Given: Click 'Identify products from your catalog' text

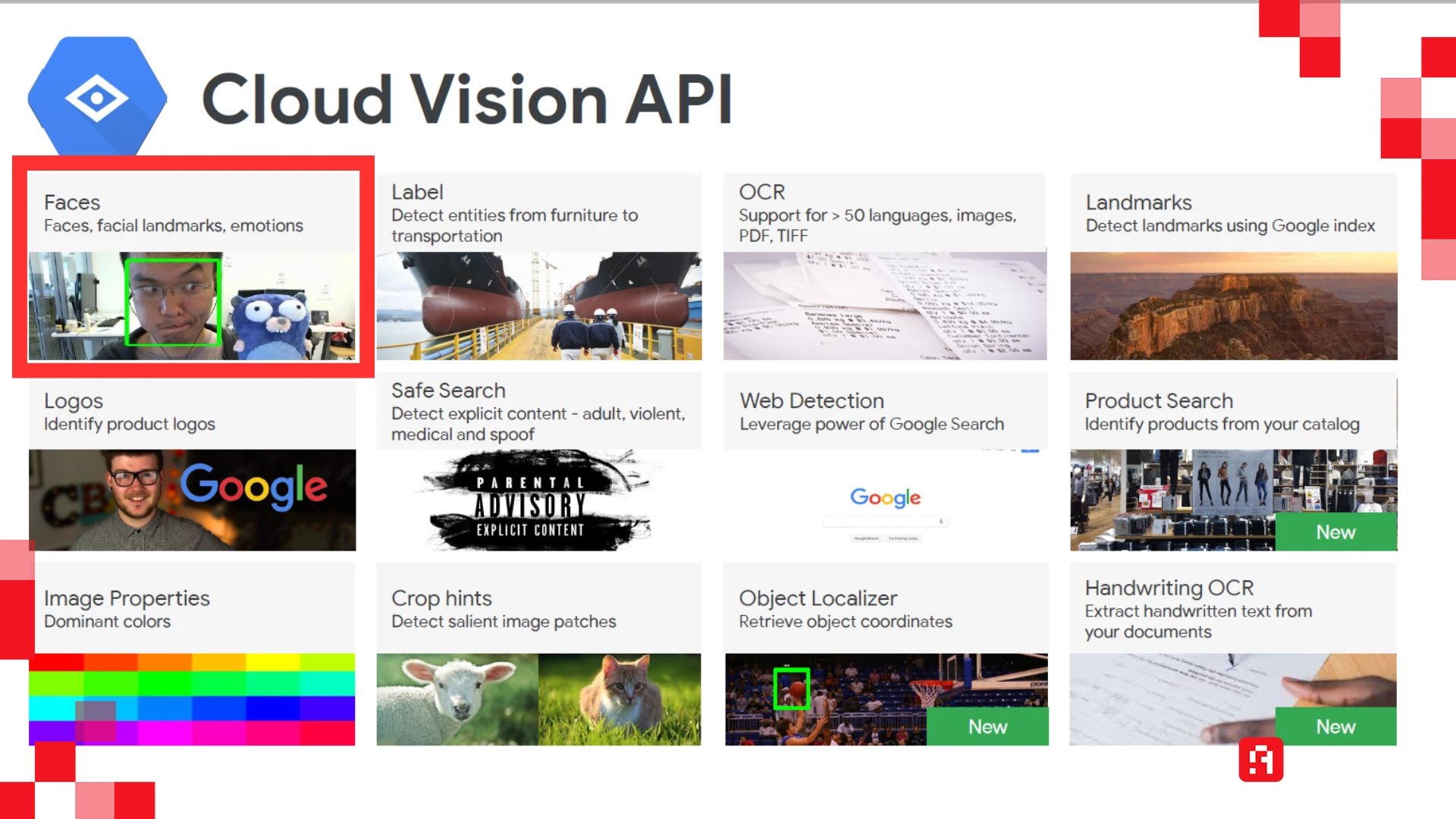Looking at the screenshot, I should tap(1222, 425).
